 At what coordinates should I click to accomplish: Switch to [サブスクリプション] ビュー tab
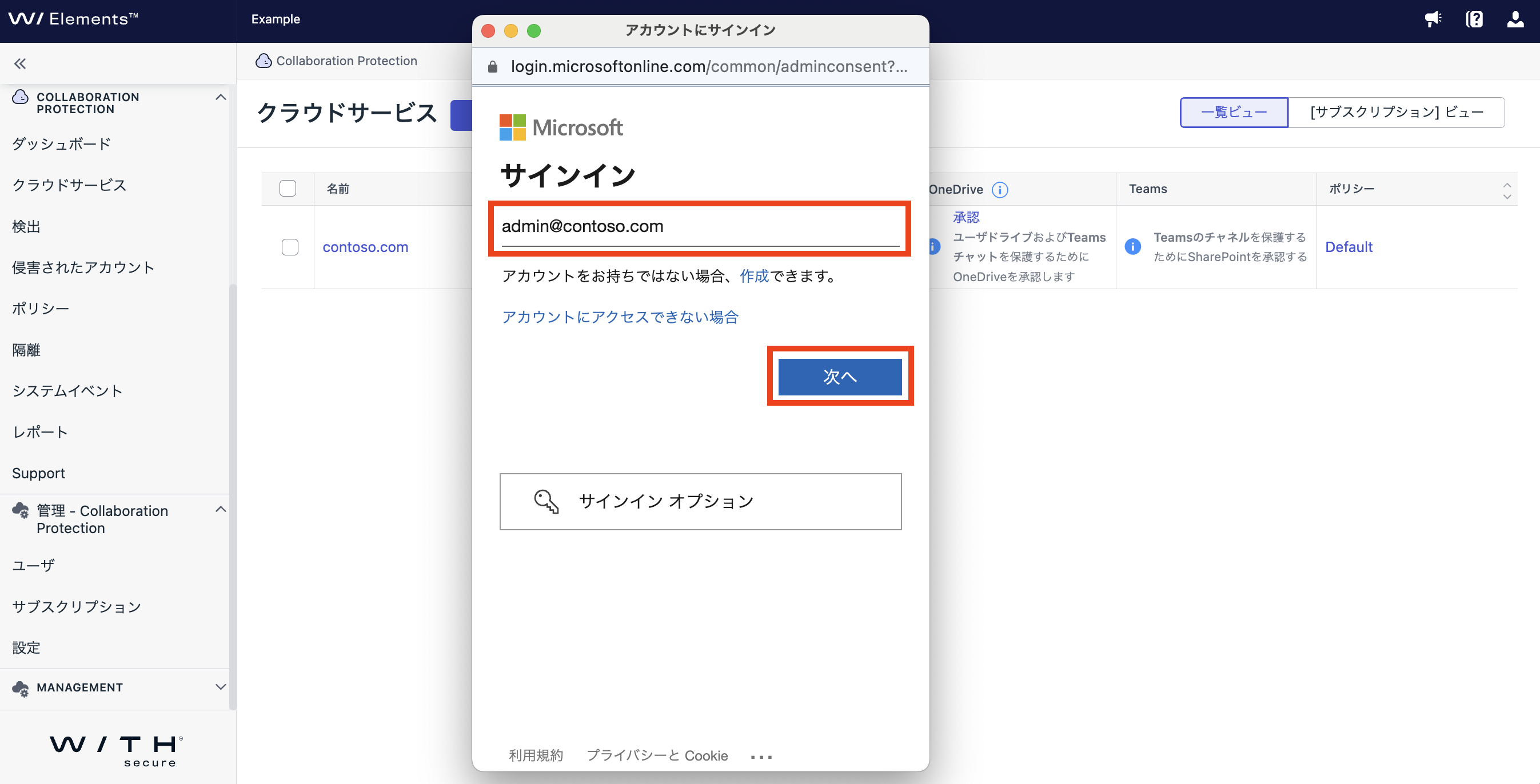click(1397, 113)
